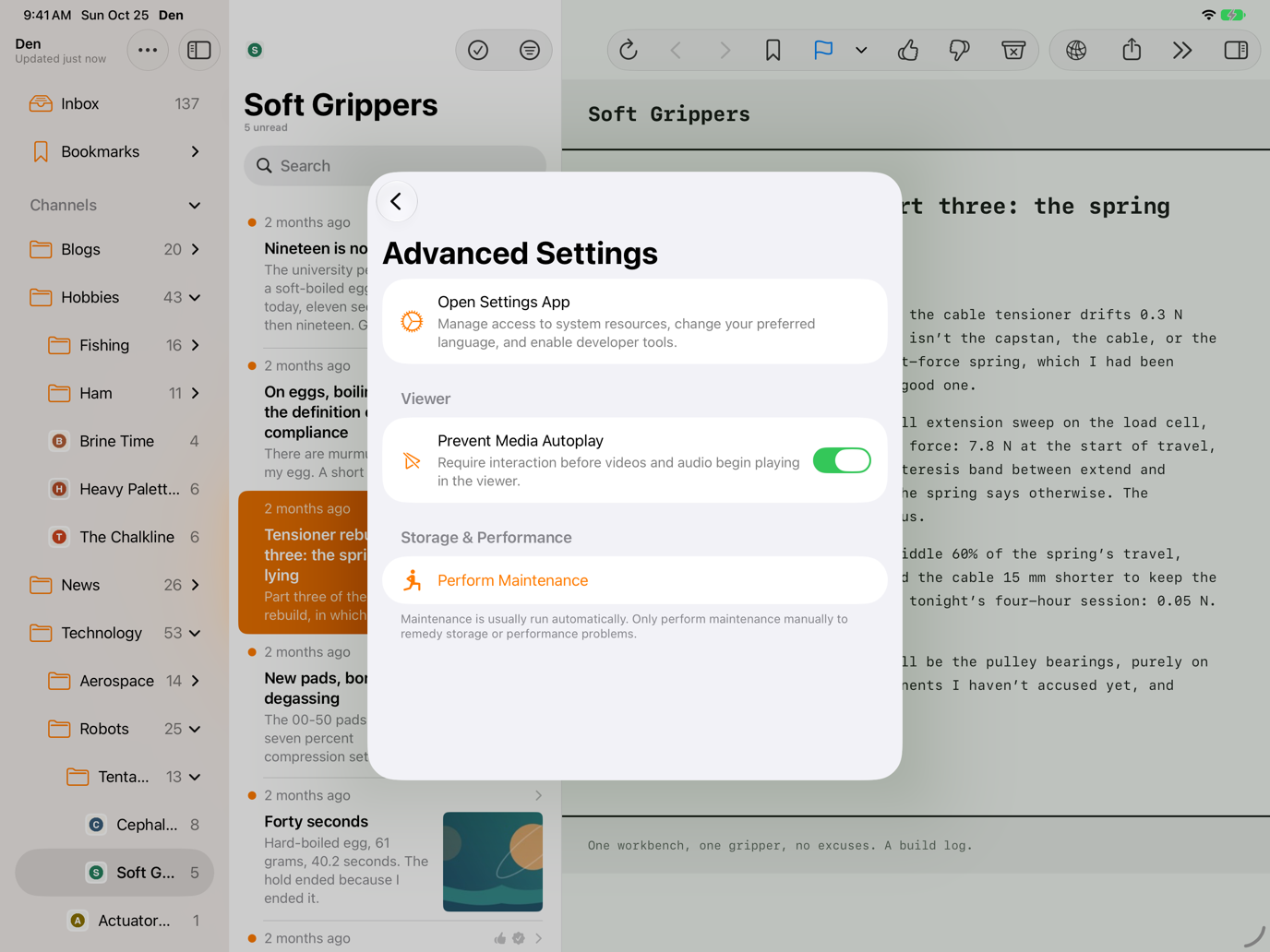Collapse the Channels section
The width and height of the screenshot is (1270, 952).
(x=195, y=205)
